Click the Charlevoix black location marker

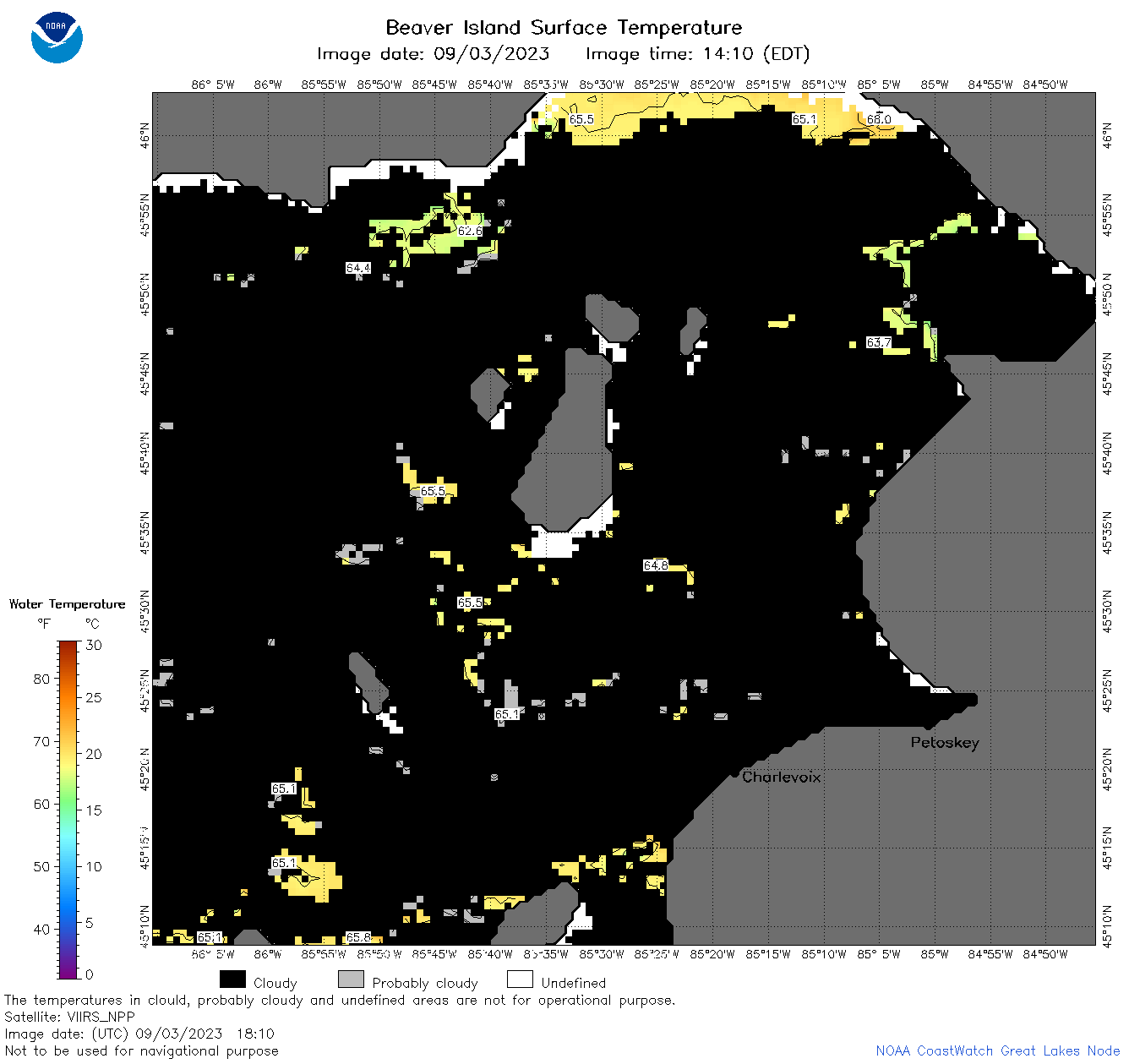(735, 772)
